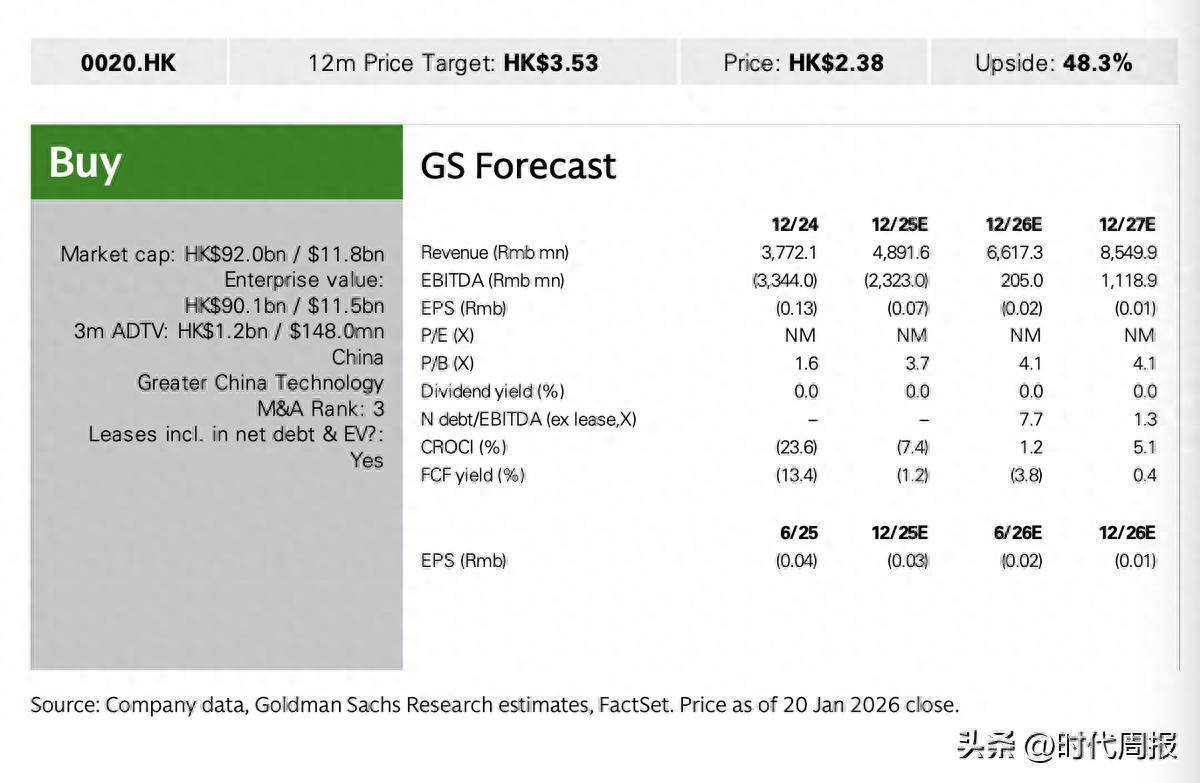Image resolution: width=1200 pixels, height=783 pixels.
Task: Select the 12/27E column header
Action: coord(1127,224)
